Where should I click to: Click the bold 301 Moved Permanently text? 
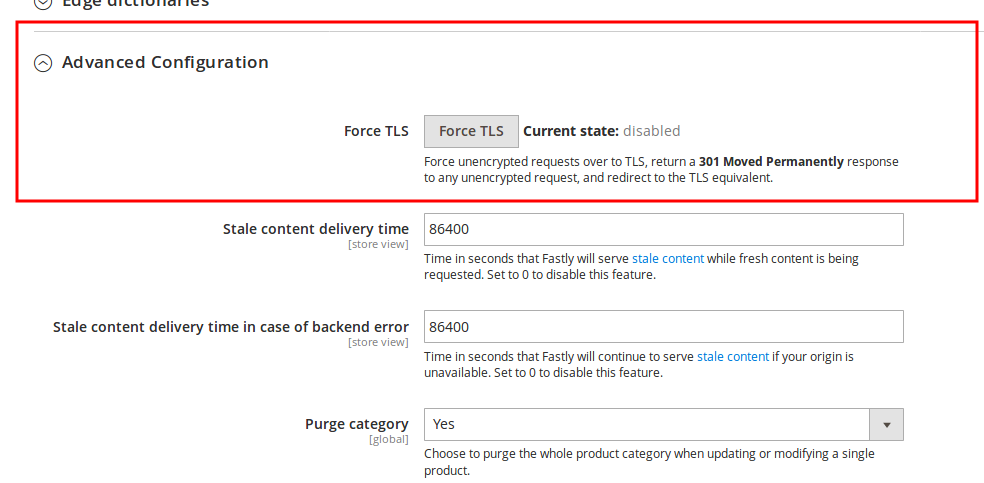pos(771,162)
